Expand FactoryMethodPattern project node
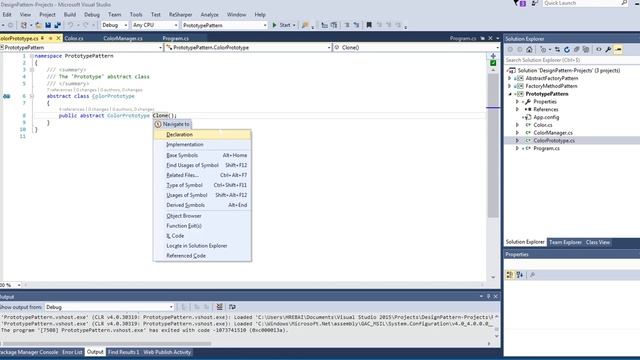Image resolution: width=640 pixels, height=360 pixels. (509, 86)
